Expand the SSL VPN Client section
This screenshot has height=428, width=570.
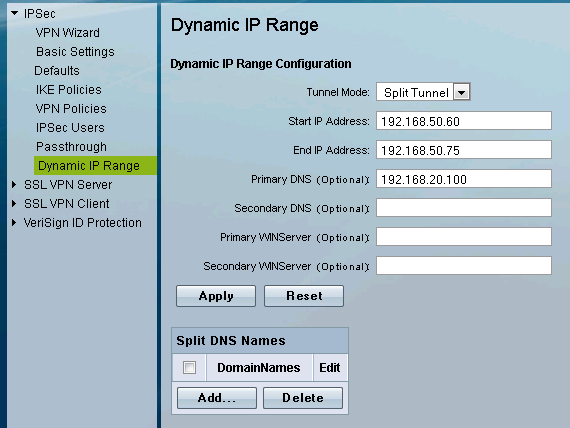click(14, 204)
